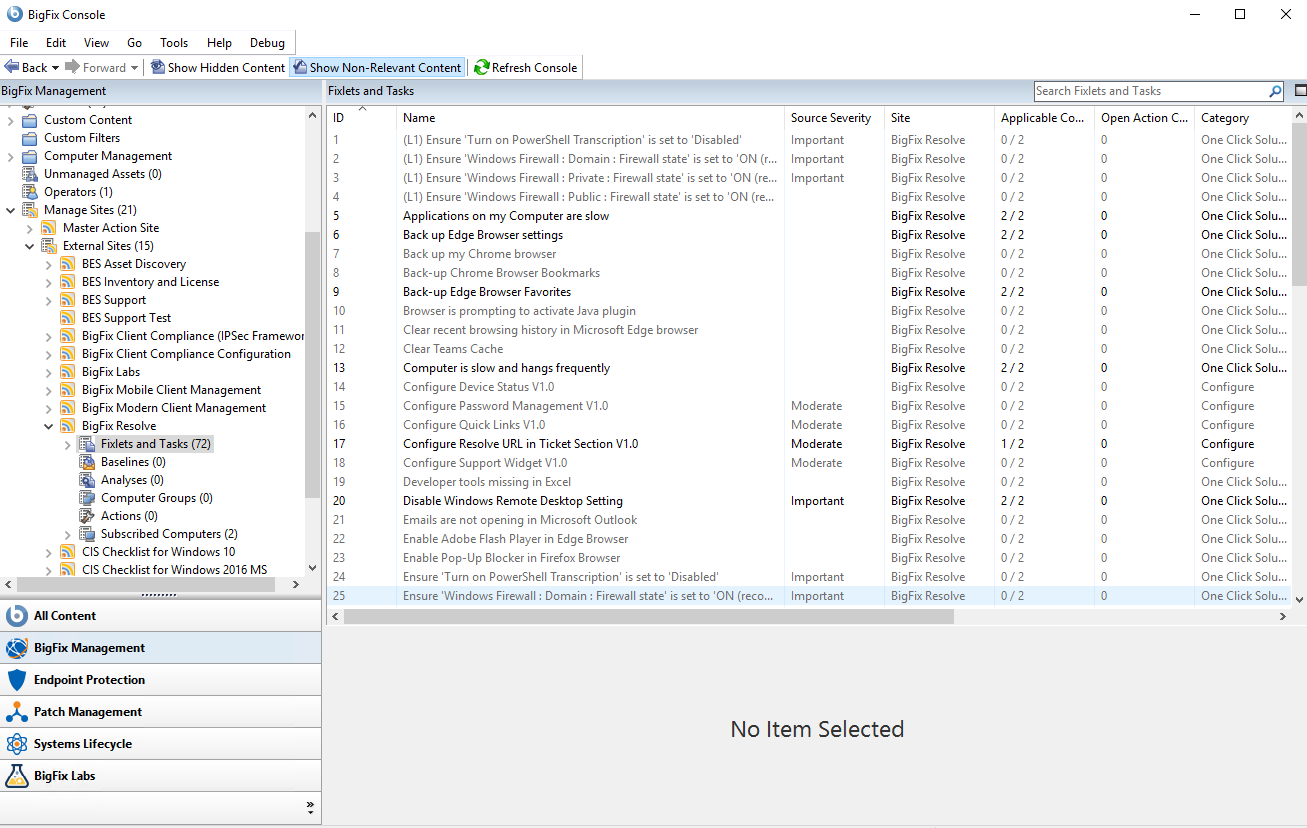This screenshot has height=828, width=1307.
Task: Open the Back history dropdown arrow
Action: tap(55, 67)
